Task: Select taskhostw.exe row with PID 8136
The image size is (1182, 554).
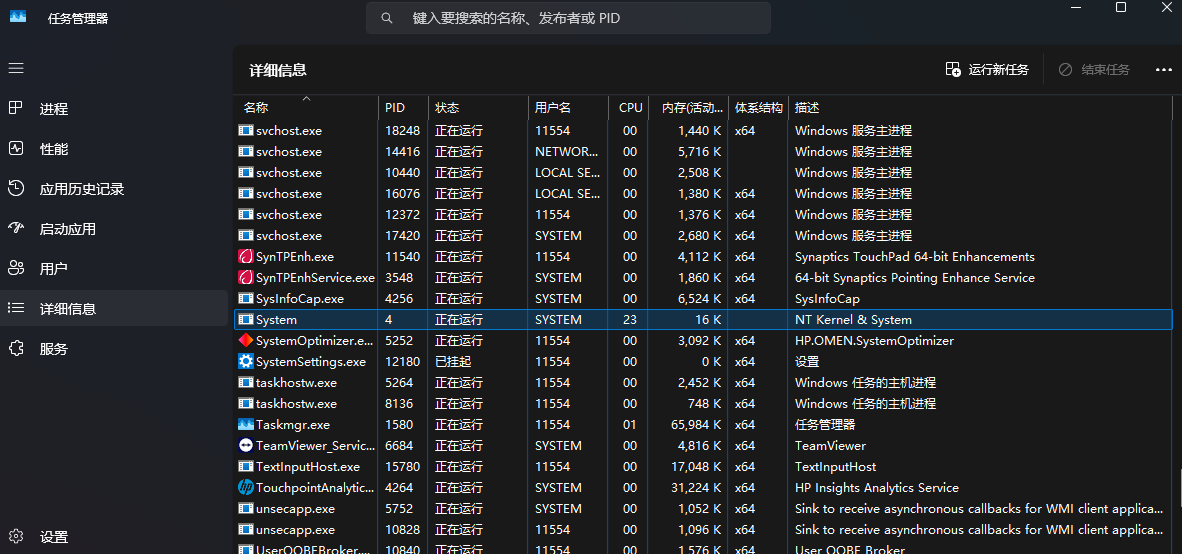Action: tap(703, 404)
